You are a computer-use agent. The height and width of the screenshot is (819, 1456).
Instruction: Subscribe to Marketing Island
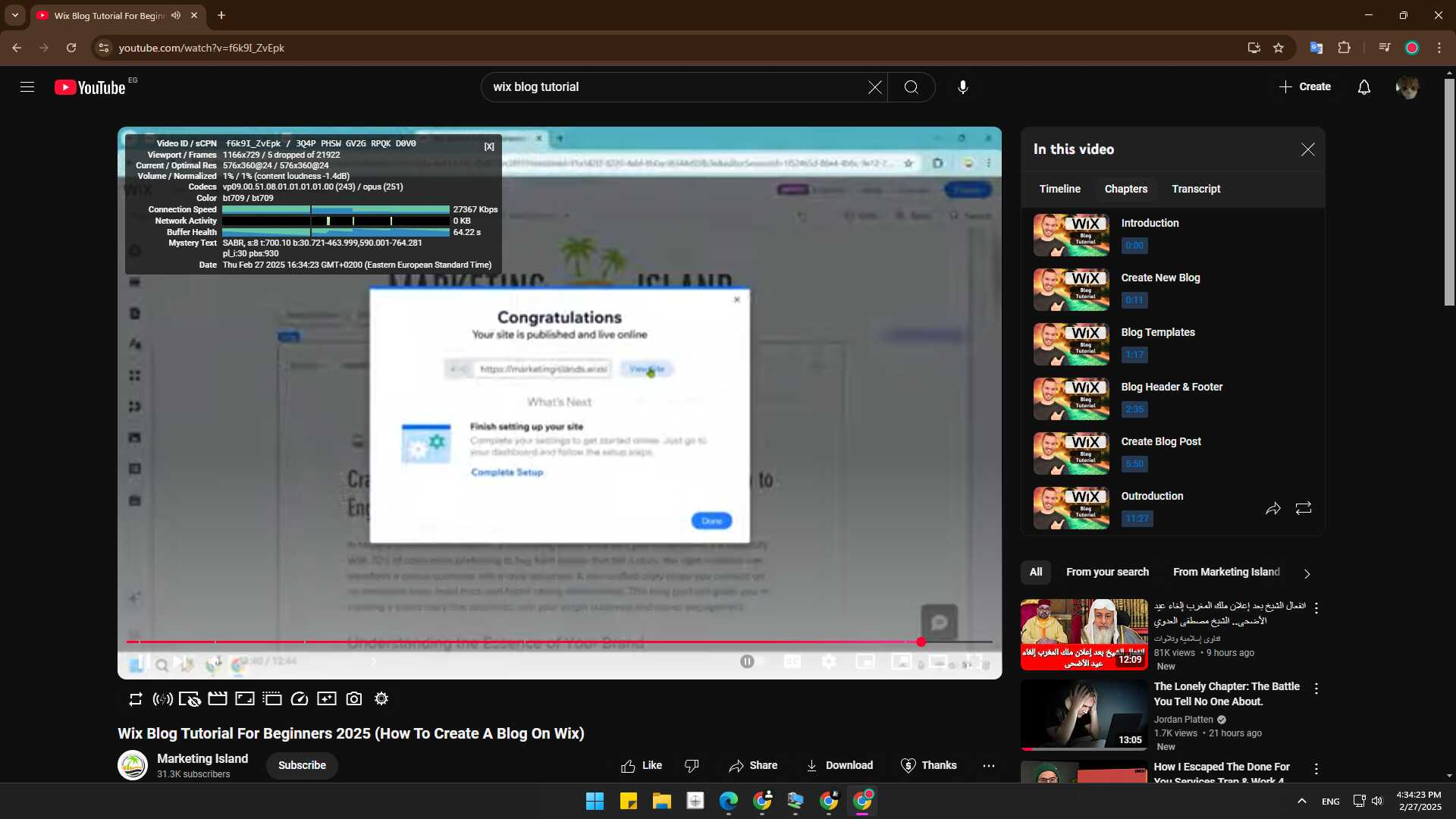coord(302,765)
